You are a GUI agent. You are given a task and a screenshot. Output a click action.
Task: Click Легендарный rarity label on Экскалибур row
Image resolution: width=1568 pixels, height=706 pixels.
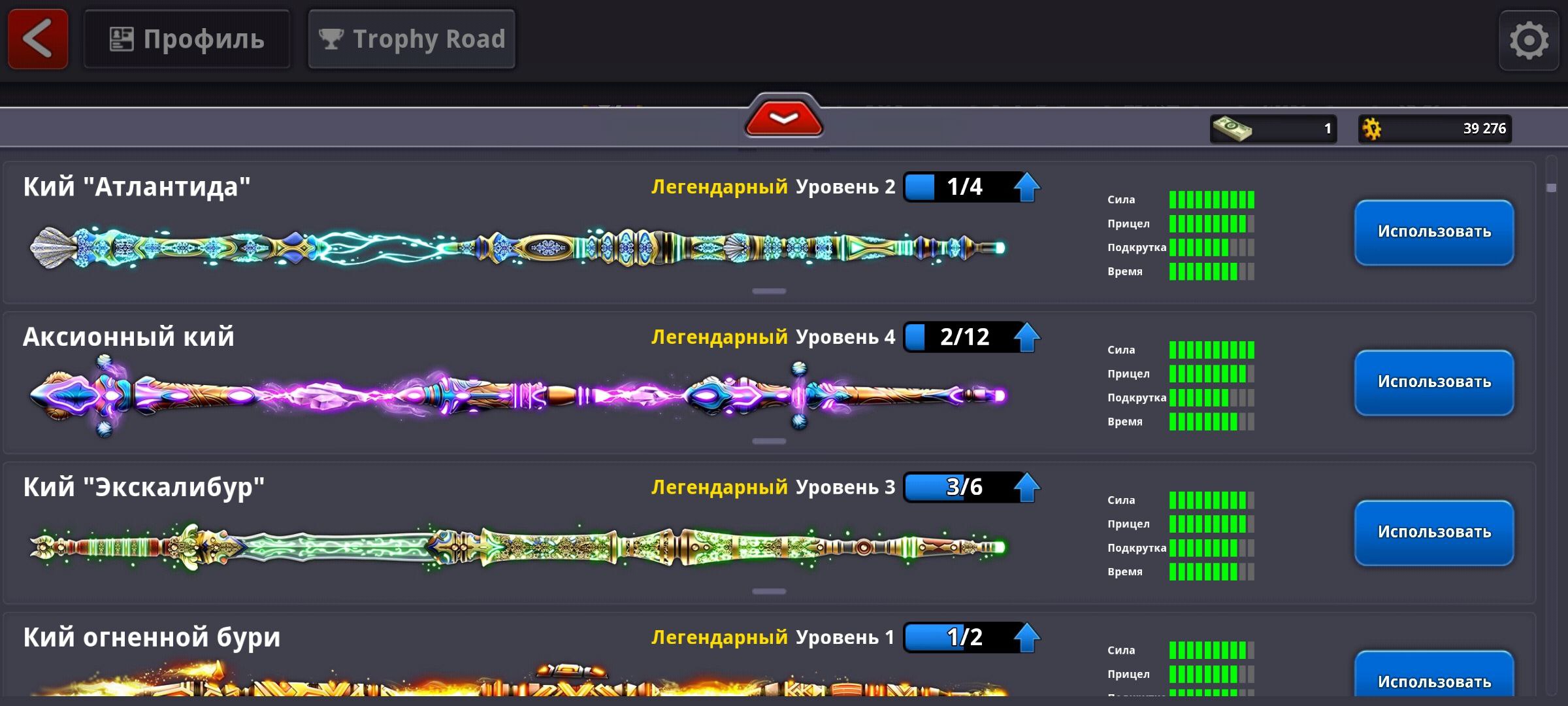pos(719,488)
